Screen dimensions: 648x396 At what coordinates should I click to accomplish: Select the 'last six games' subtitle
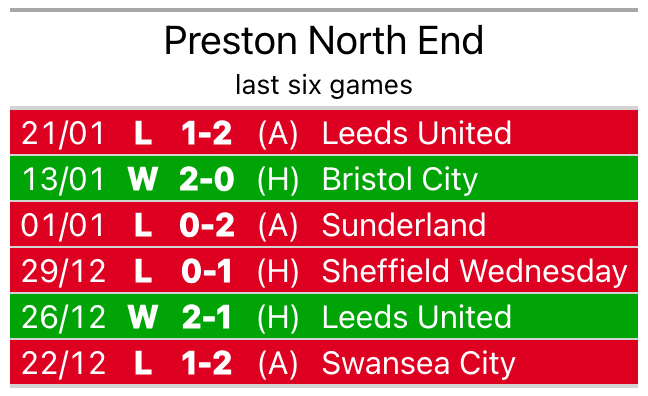coord(324,85)
